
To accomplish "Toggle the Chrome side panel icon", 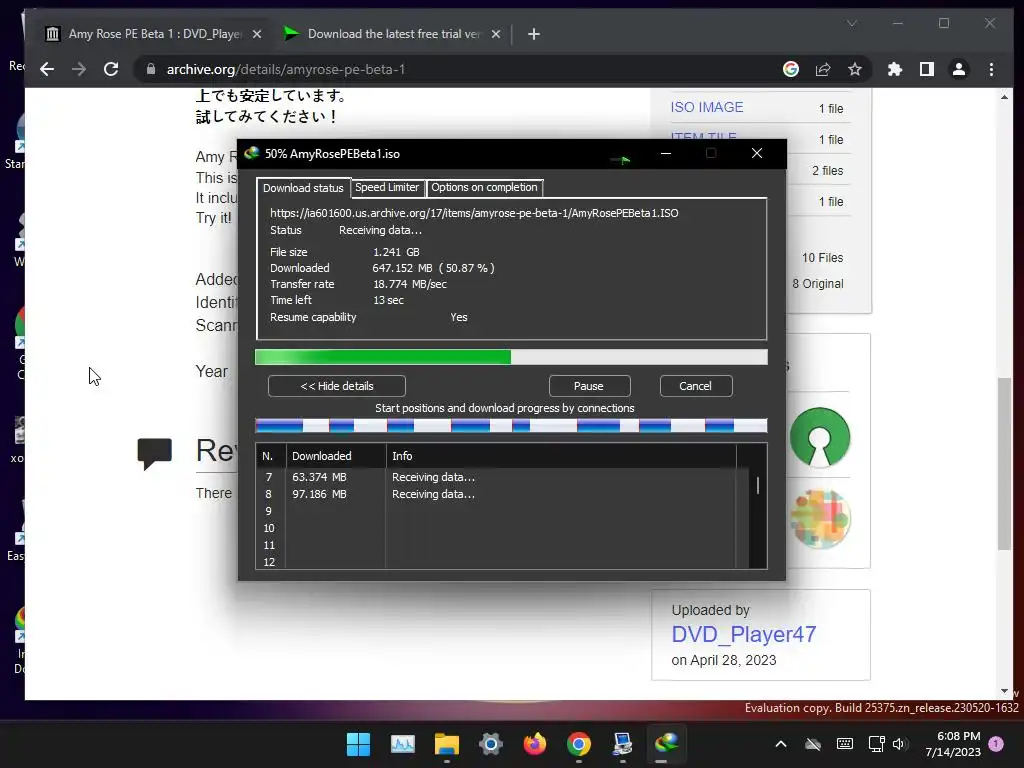I will pos(927,69).
